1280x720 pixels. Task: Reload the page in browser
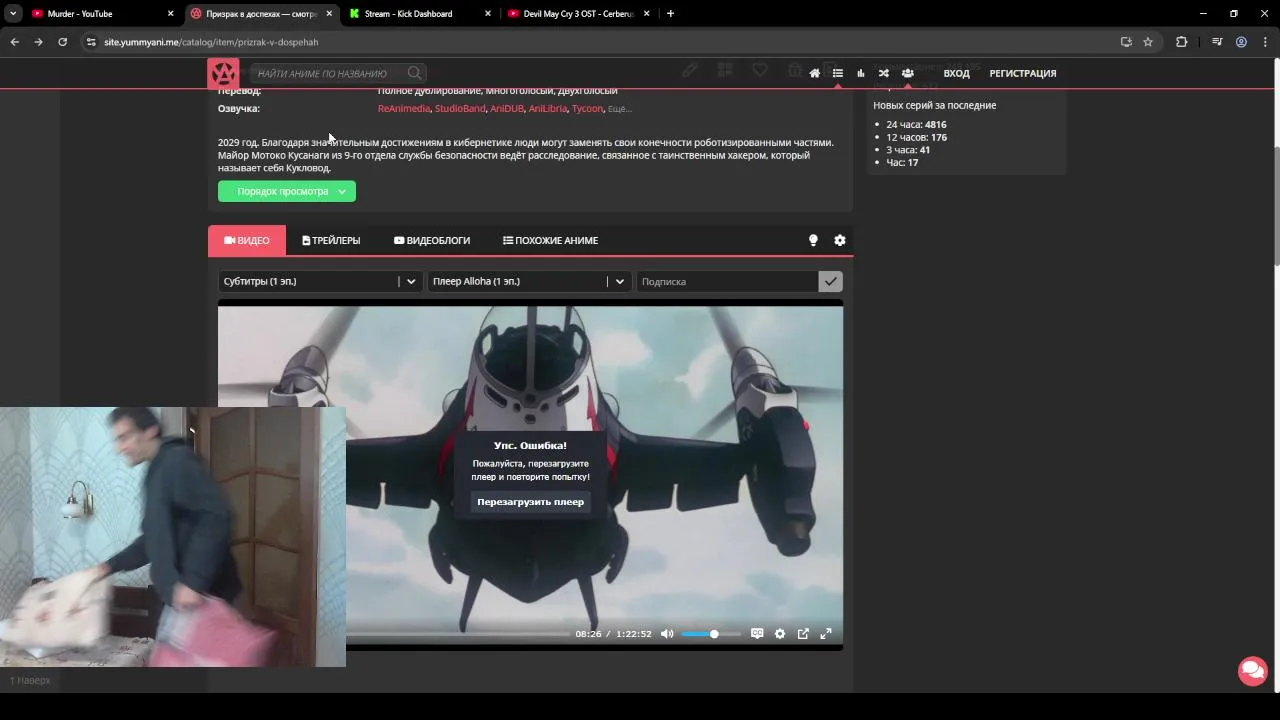[x=62, y=42]
